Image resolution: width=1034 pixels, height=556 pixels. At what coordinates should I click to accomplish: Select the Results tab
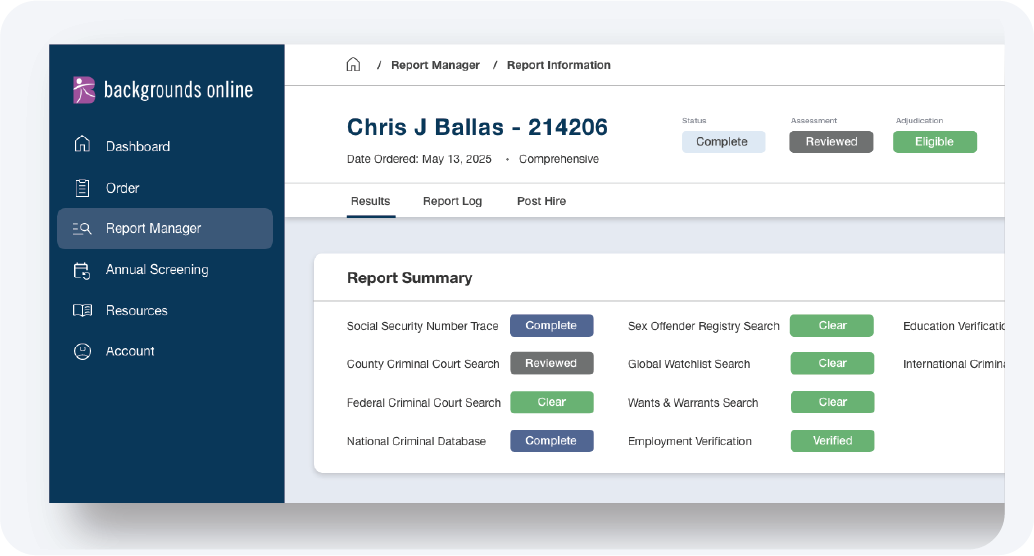point(370,201)
